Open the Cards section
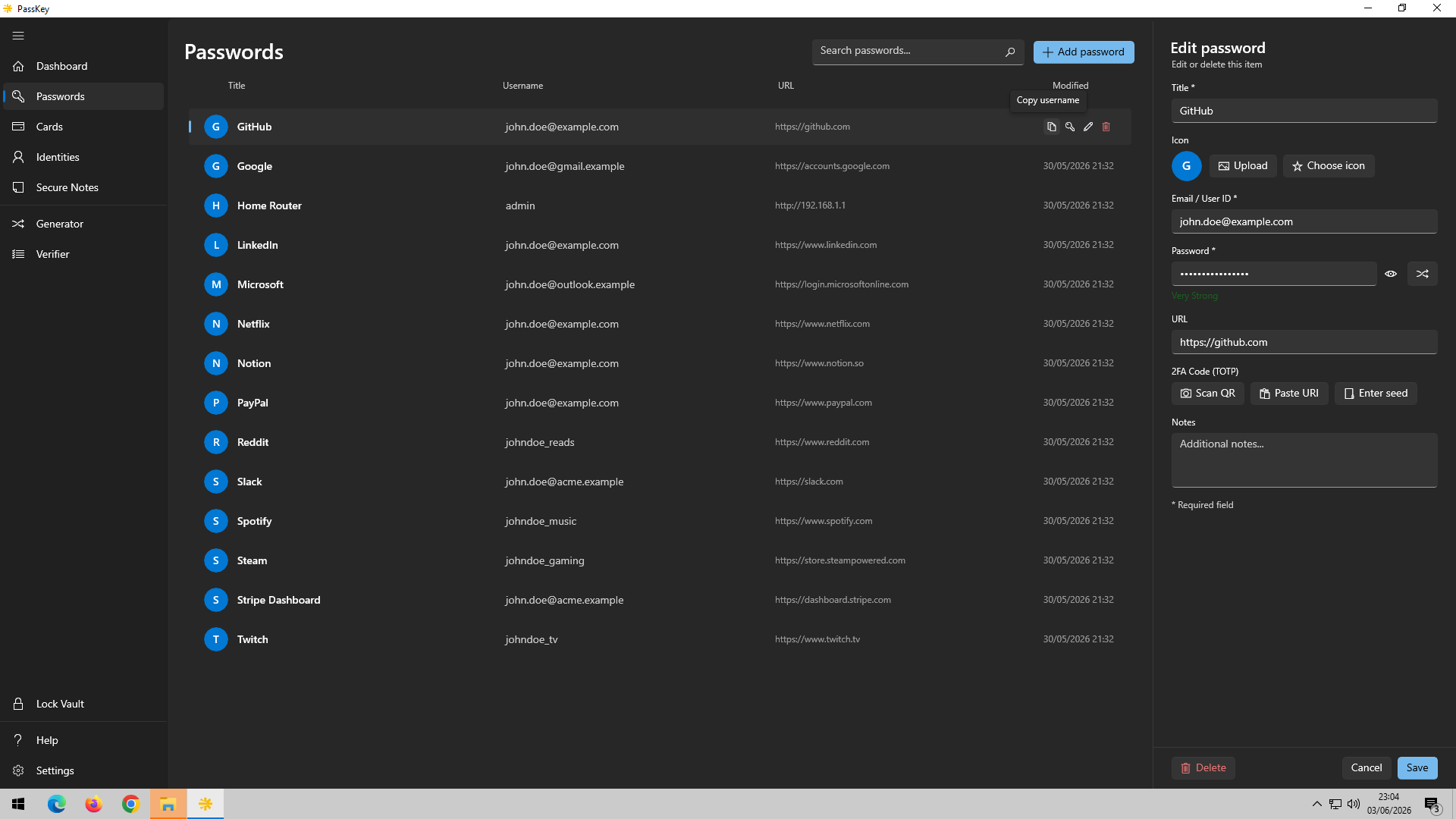 83,127
